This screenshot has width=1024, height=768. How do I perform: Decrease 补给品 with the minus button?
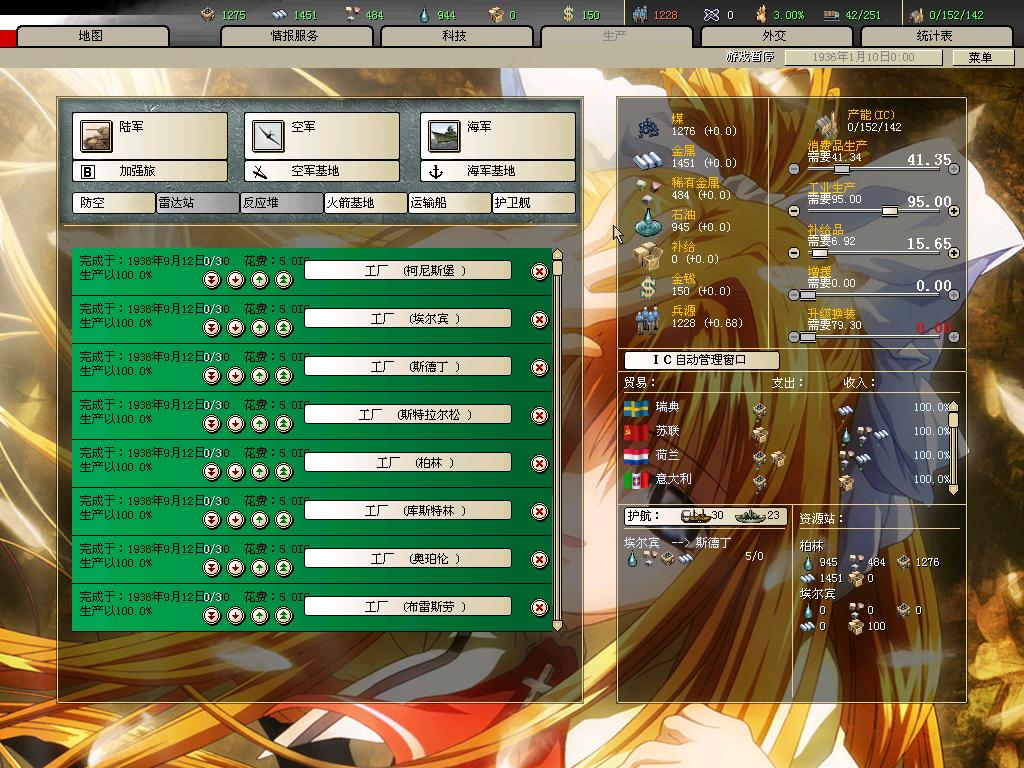[795, 253]
